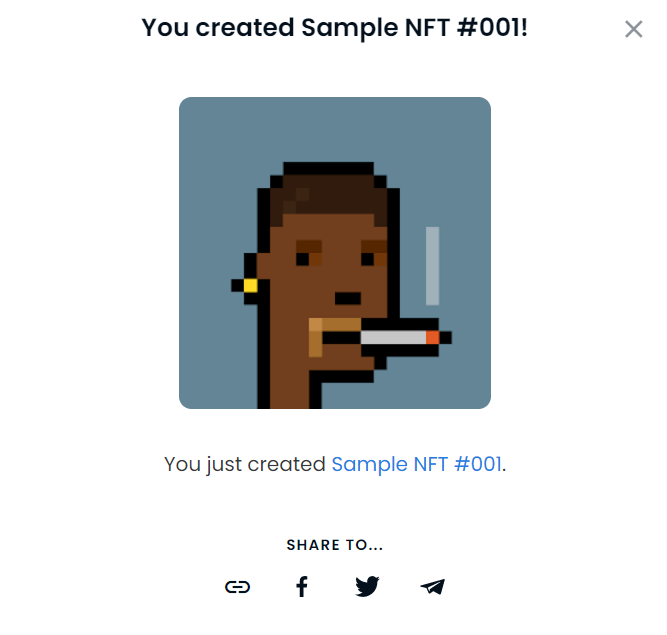Open the Sample NFT #001 link
The height and width of the screenshot is (635, 667).
pyautogui.click(x=416, y=464)
